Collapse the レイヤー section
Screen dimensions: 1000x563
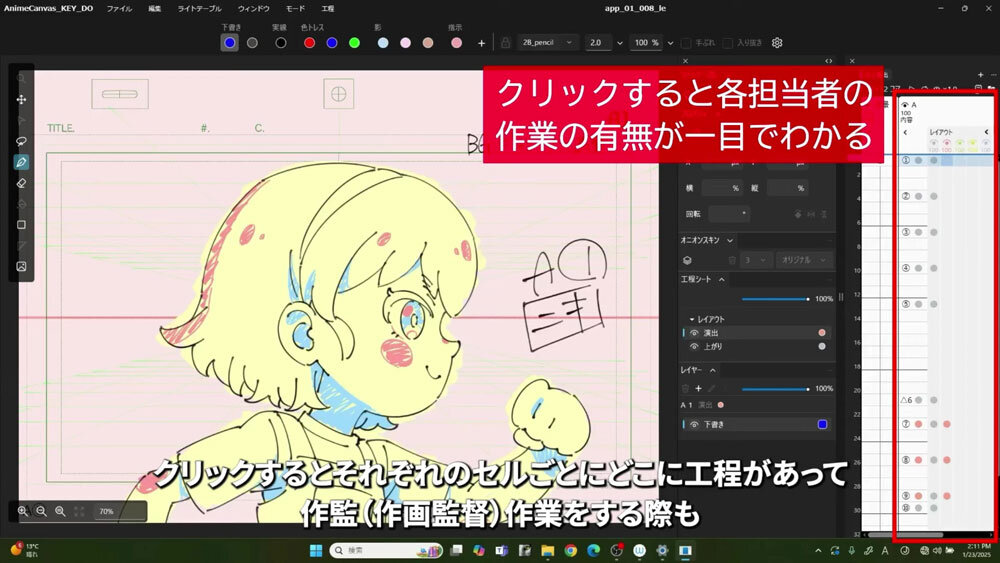[712, 370]
